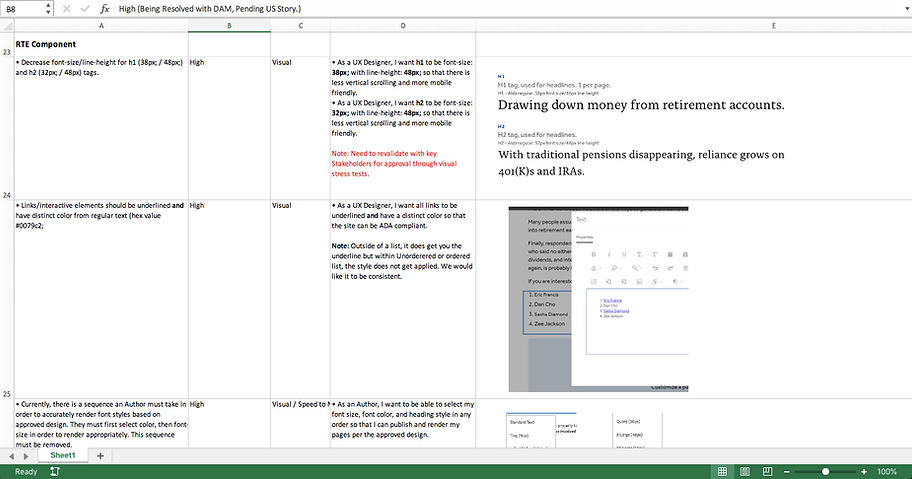Select column D header
912x479 pixels.
coord(402,26)
